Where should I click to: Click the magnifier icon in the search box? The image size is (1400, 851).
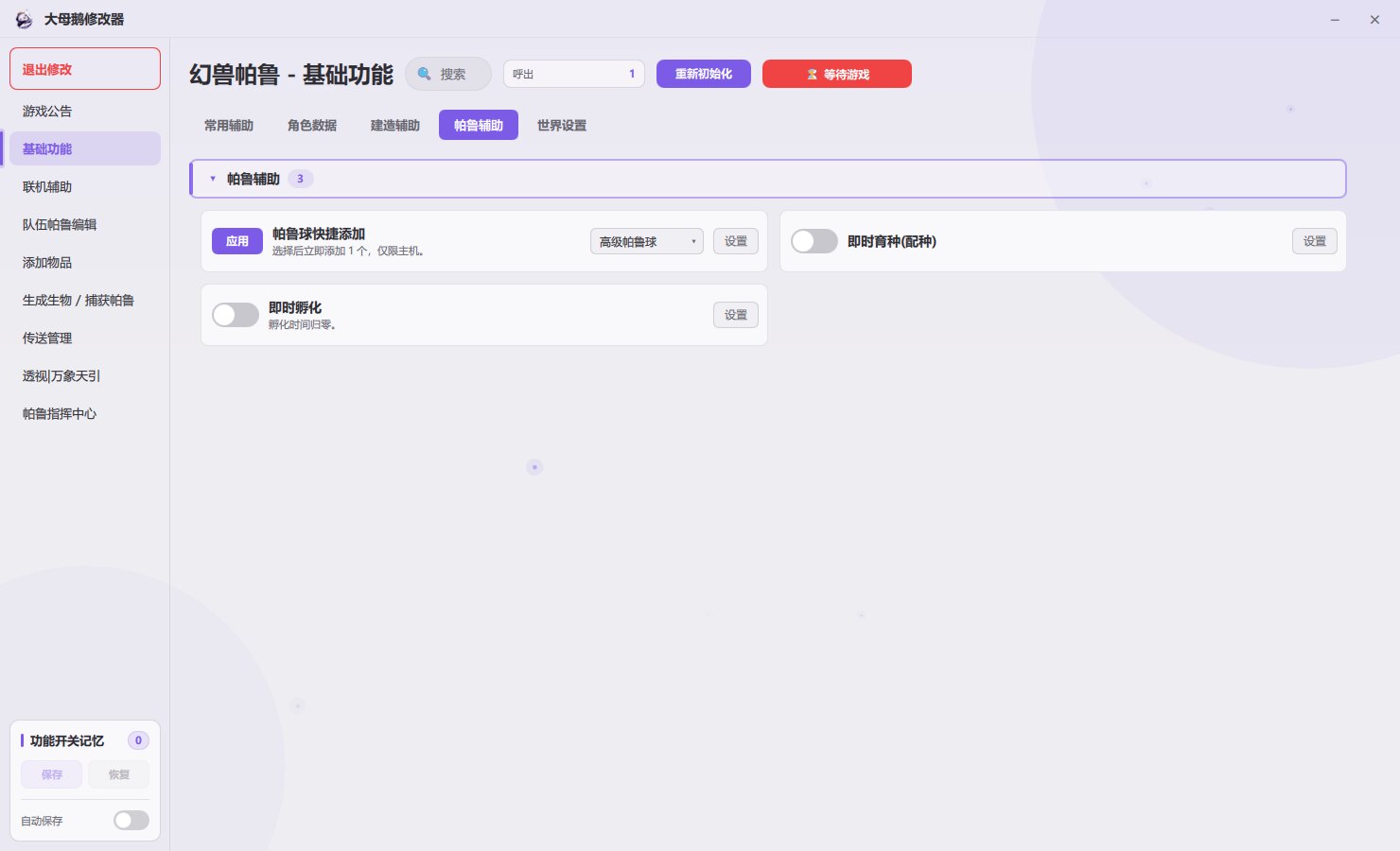pos(425,74)
